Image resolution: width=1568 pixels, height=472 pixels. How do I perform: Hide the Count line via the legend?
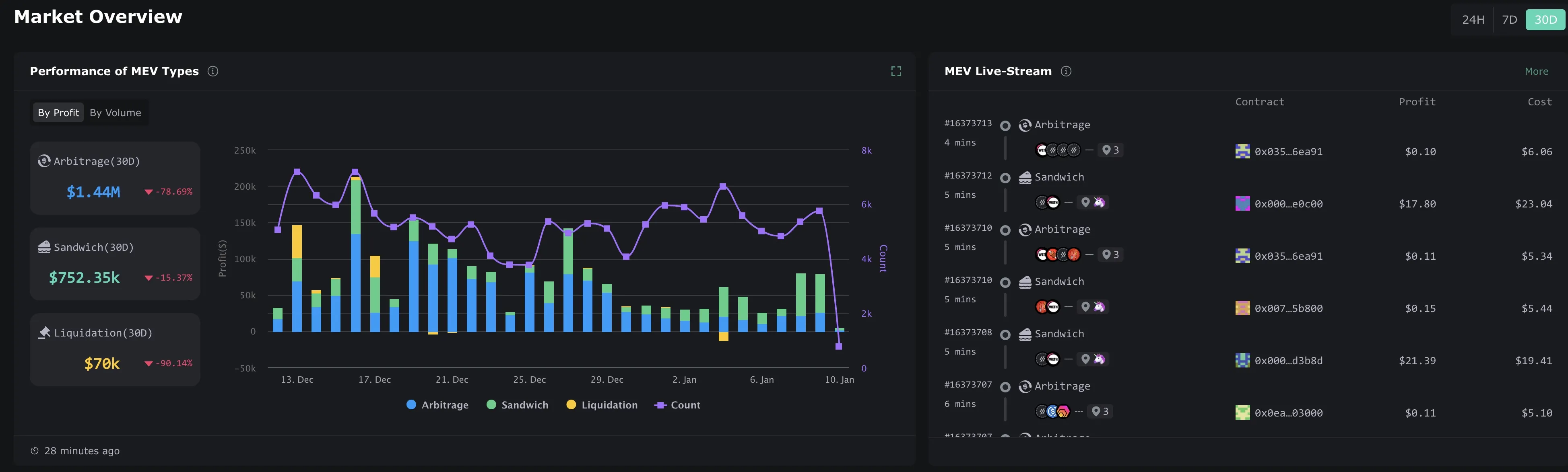[677, 405]
